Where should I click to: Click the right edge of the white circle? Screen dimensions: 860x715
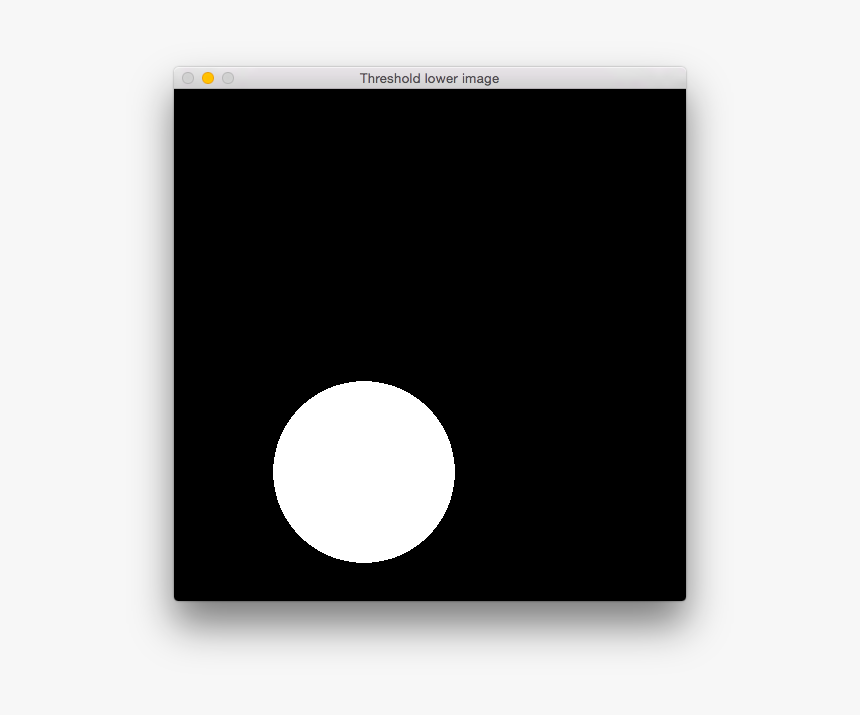(455, 471)
